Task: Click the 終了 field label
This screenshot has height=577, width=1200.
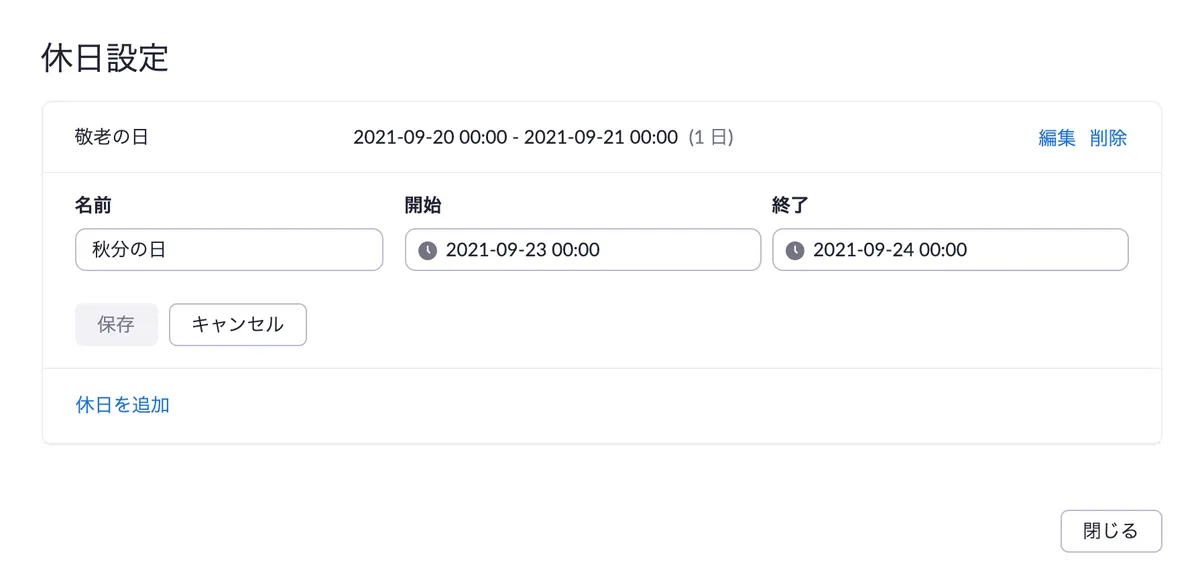Action: click(x=790, y=206)
